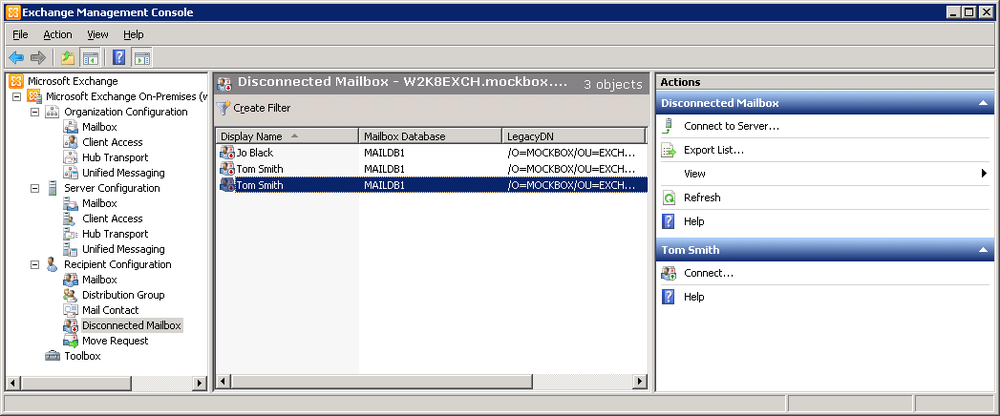Click the Create Filter button
Screen dimensions: 1000x416
coord(254,108)
